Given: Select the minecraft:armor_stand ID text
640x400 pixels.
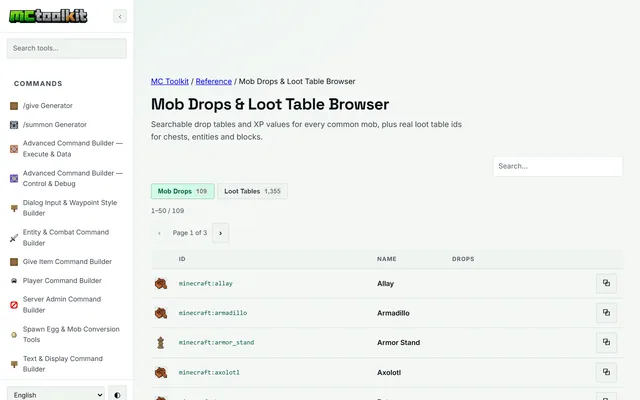Looking at the screenshot, I should pos(216,342).
